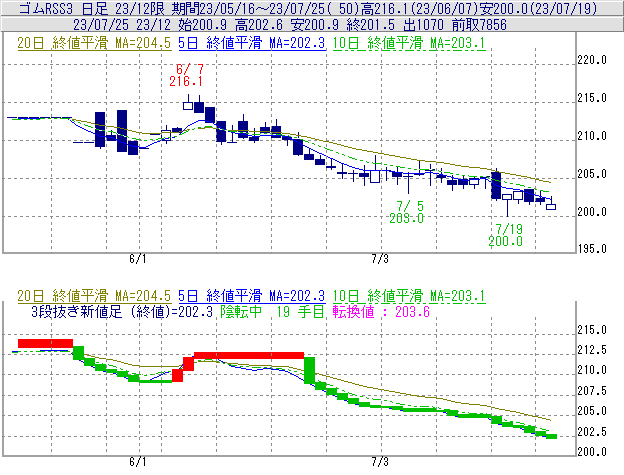Viewport: 624px width, 475px height.
Task: Select the 10日 終値平滑 MA=203.1 label in lower chart
Action: pos(409,296)
